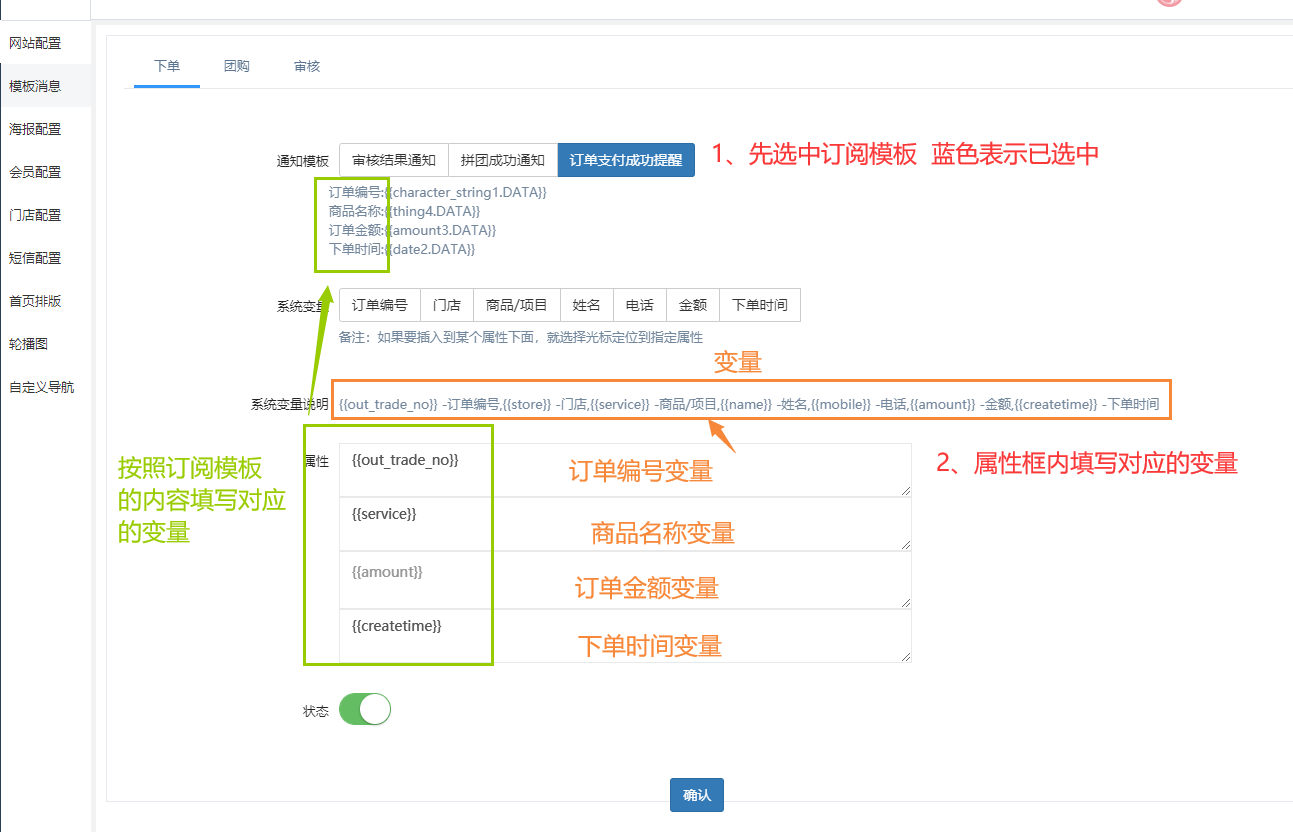1293x832 pixels.
Task: Go to 海报配置 in the sidebar
Action: click(35, 129)
